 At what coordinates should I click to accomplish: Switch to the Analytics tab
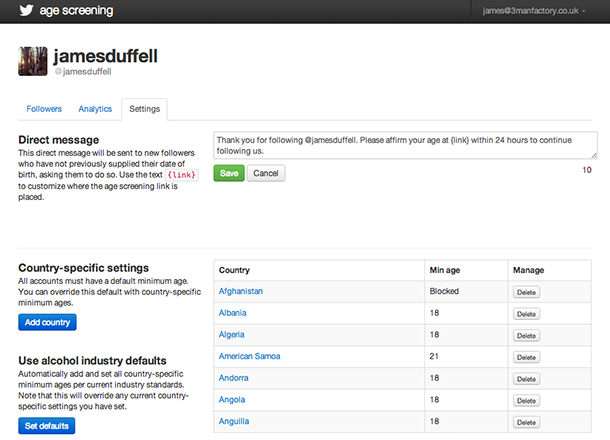(x=95, y=108)
